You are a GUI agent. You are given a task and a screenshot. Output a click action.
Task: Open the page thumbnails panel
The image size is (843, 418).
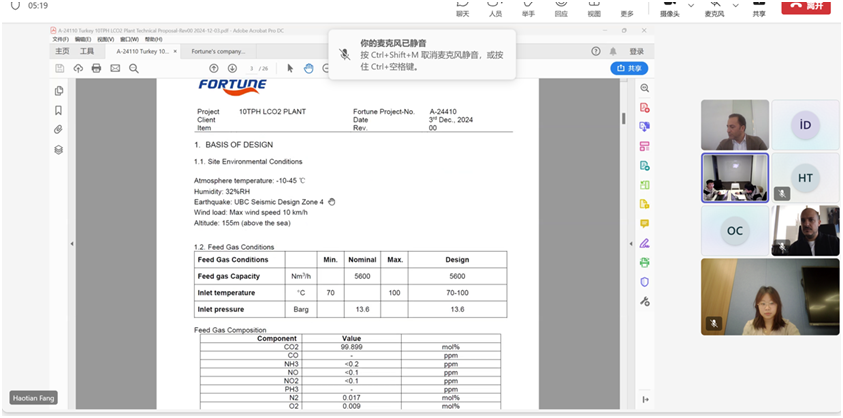pos(59,91)
